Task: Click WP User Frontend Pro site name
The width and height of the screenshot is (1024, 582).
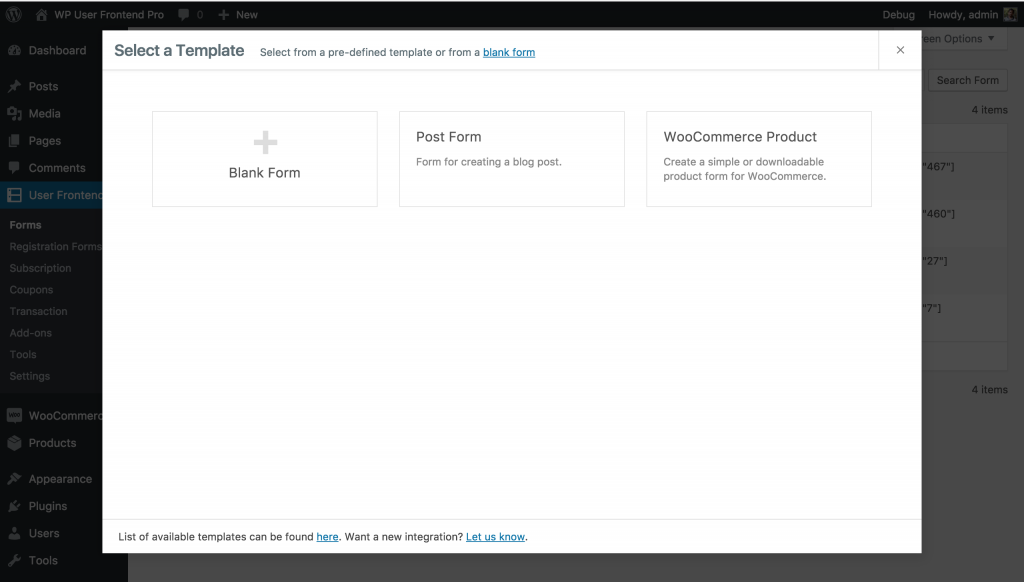Action: tap(109, 14)
